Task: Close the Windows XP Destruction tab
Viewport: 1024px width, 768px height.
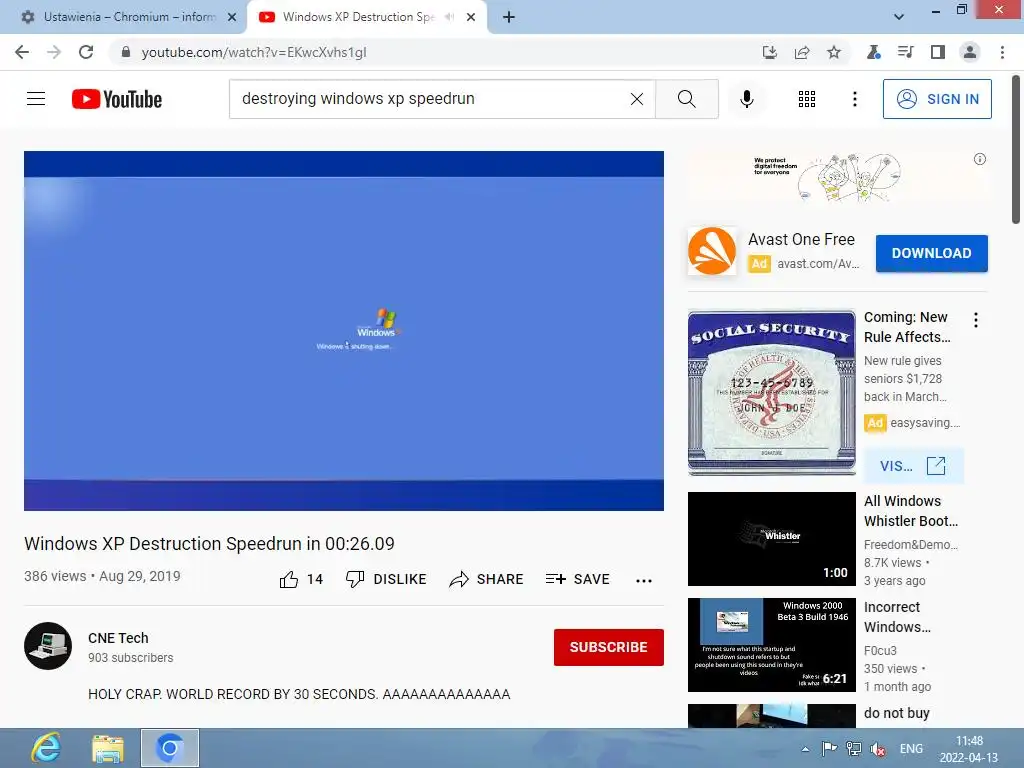Action: [471, 17]
